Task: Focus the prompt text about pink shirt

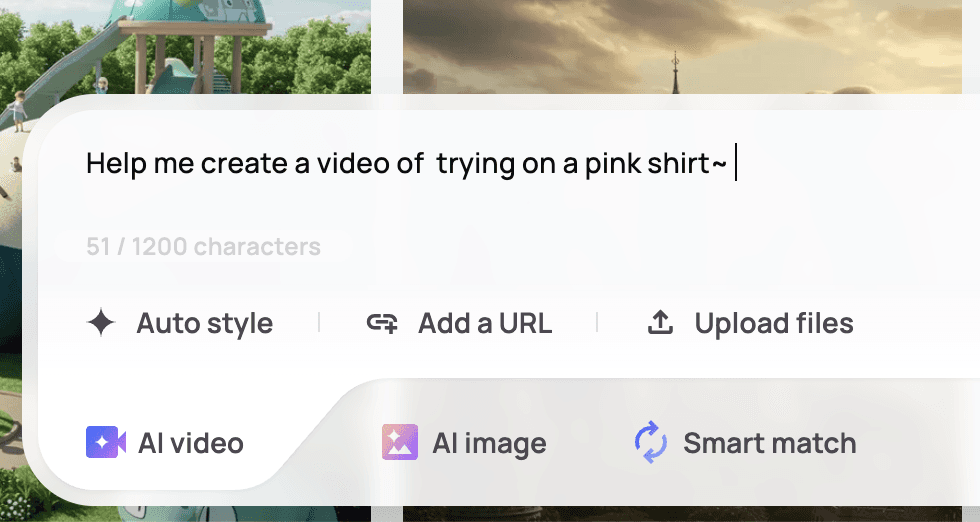Action: pos(407,164)
